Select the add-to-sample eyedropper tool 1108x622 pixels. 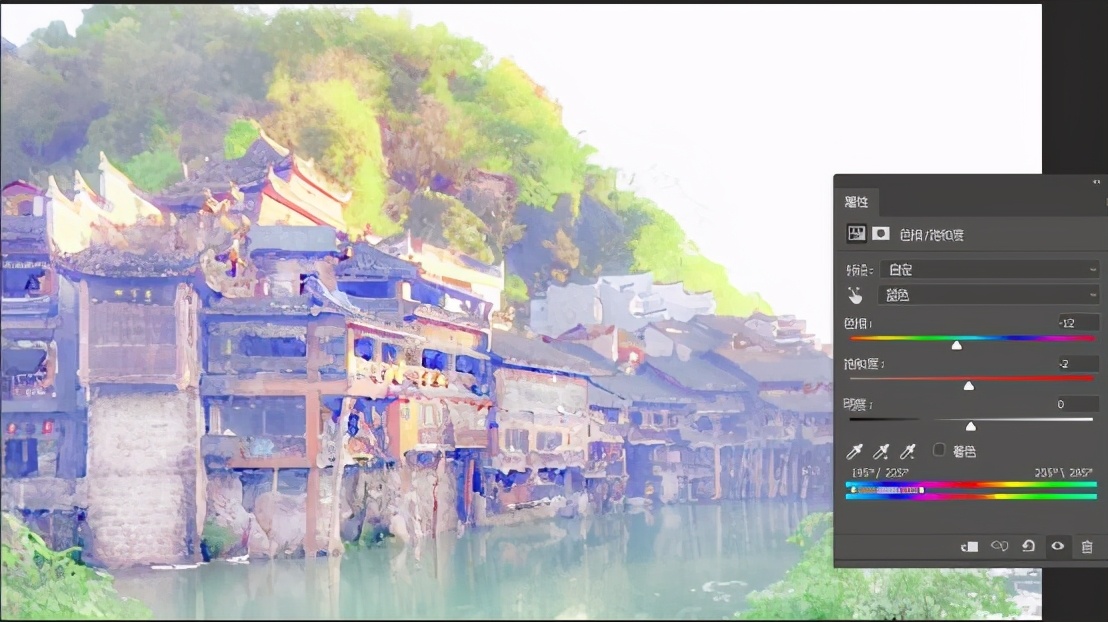click(882, 452)
